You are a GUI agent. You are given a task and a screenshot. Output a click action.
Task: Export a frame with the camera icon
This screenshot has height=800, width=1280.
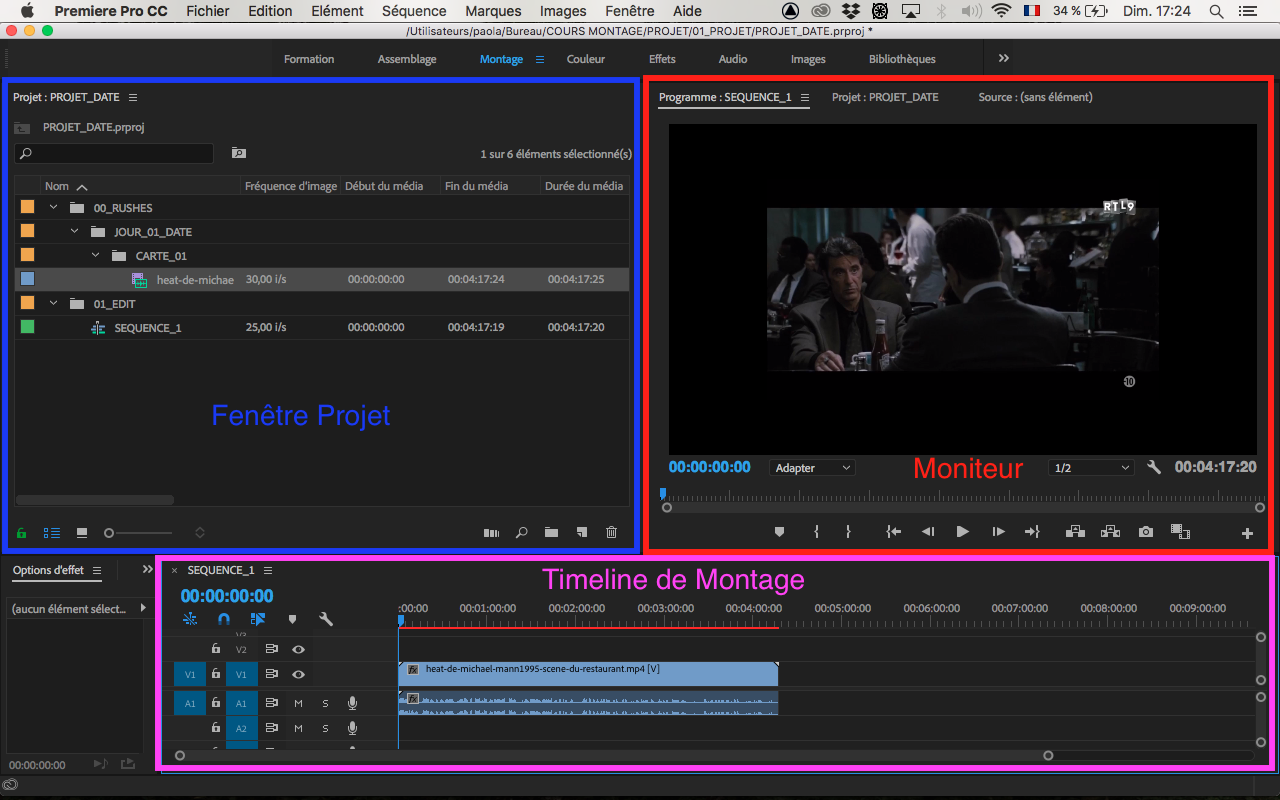tap(1145, 532)
